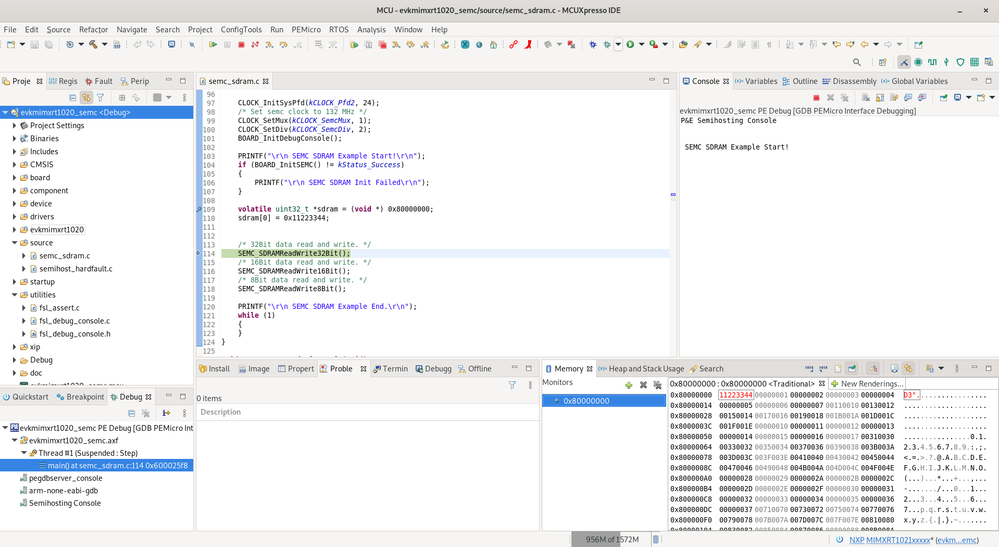The height and width of the screenshot is (547, 999).
Task: Click the filter icon in Problems view
Action: (x=512, y=384)
